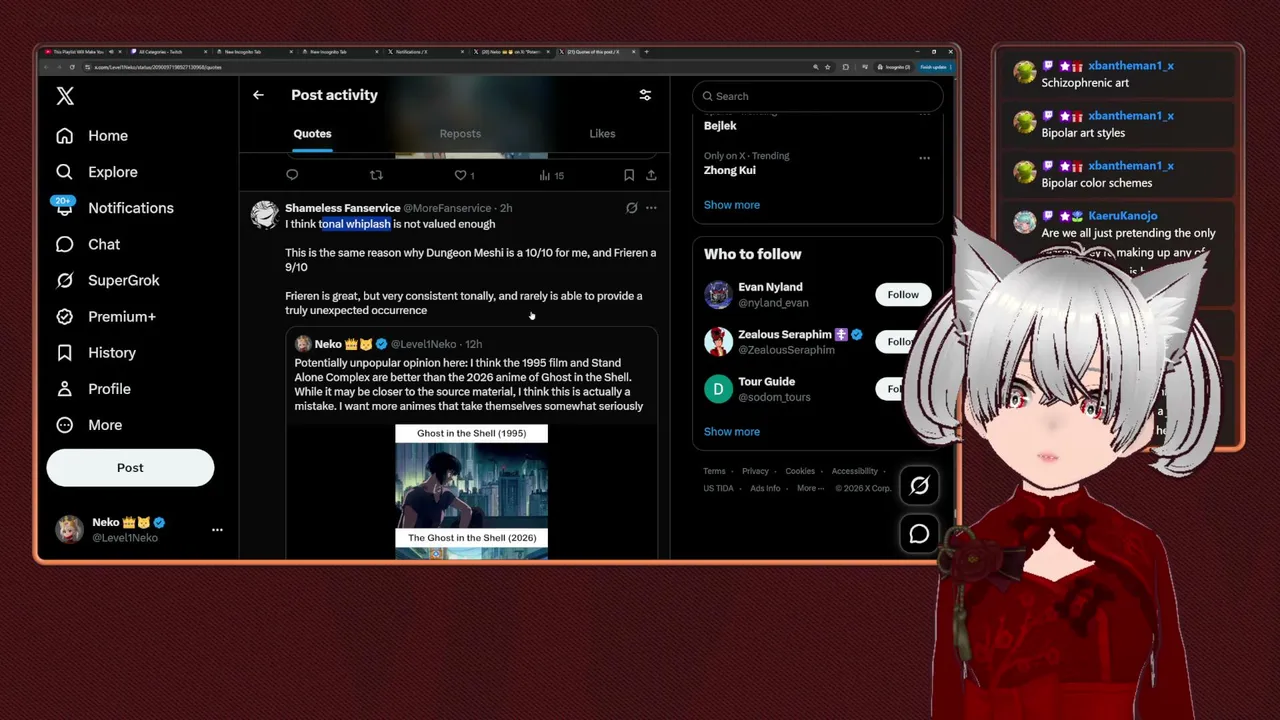This screenshot has width=1280, height=720.
Task: Open the Ghost in the Shell comparison image
Action: 471,490
